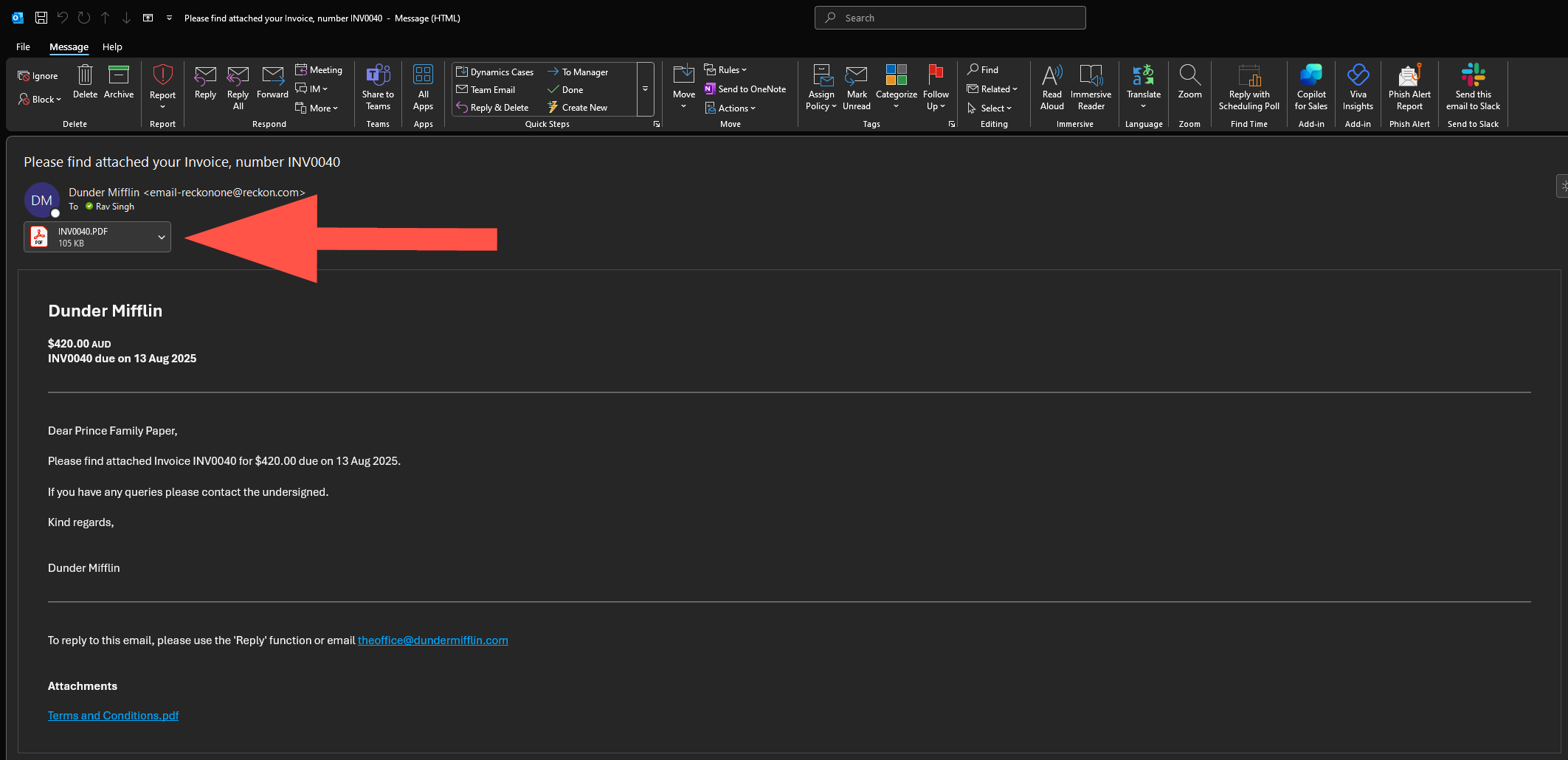Viewport: 1568px width, 760px height.
Task: Run the Team Email quick step
Action: 486,90
